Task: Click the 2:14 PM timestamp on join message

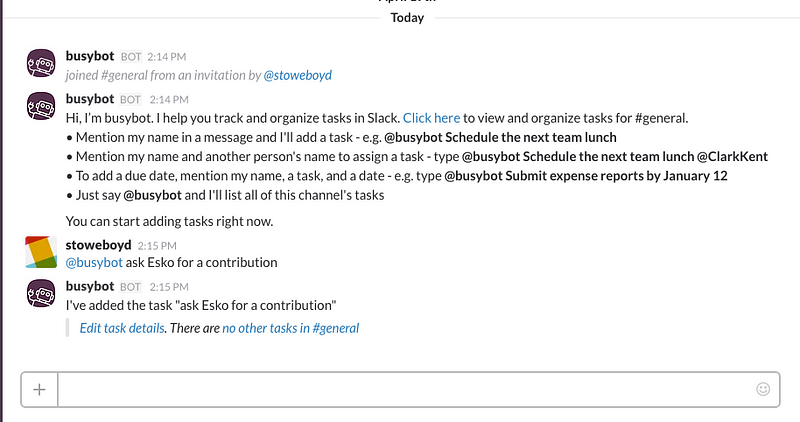Action: click(x=167, y=57)
